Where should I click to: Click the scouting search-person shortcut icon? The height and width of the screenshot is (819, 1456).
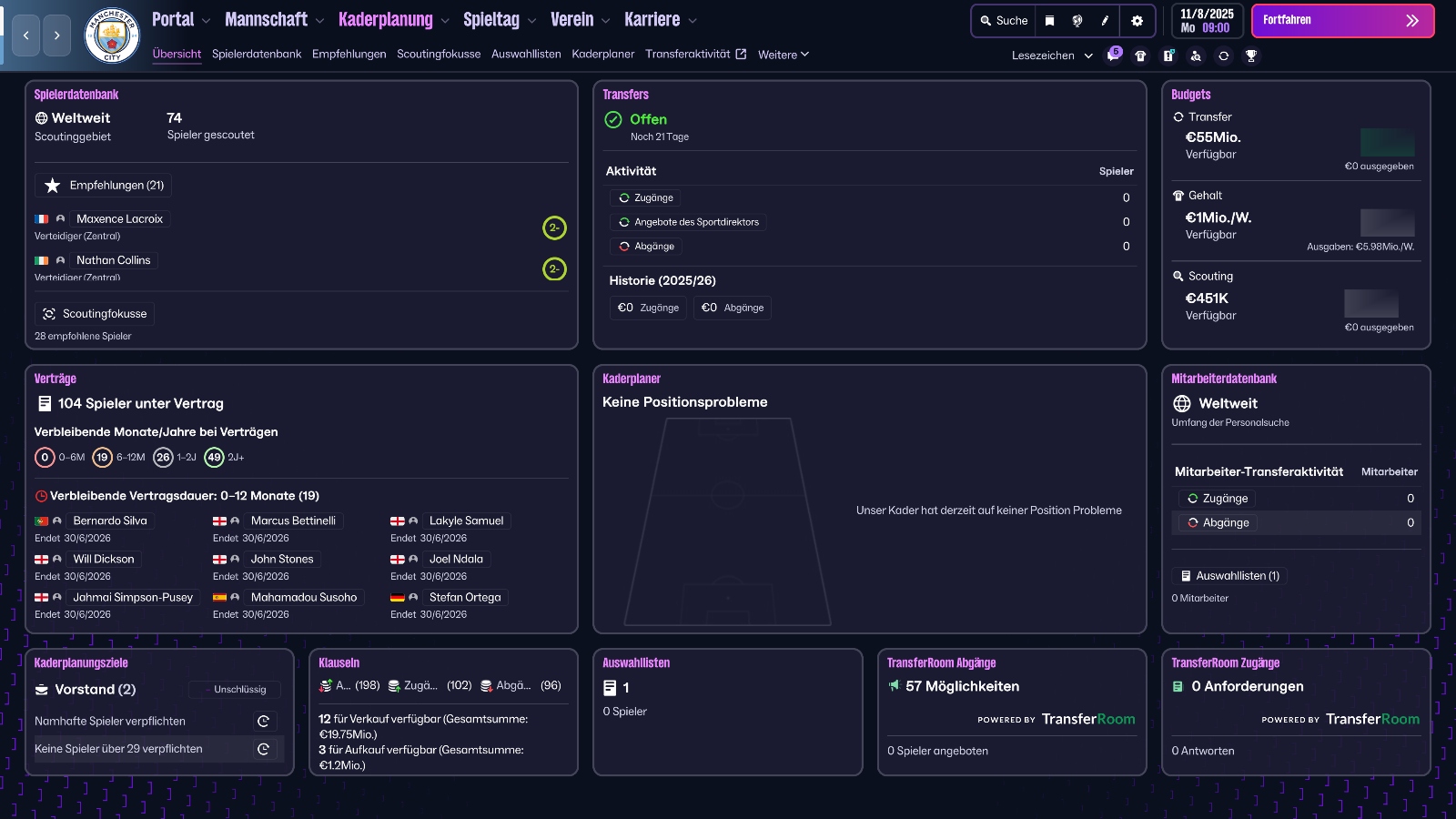pyautogui.click(x=1196, y=56)
